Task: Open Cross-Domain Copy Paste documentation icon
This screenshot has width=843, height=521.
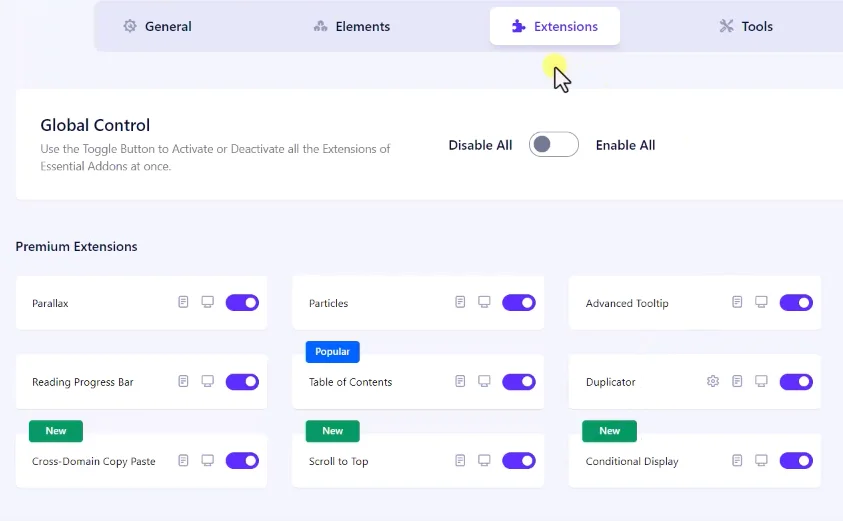Action: (x=183, y=460)
